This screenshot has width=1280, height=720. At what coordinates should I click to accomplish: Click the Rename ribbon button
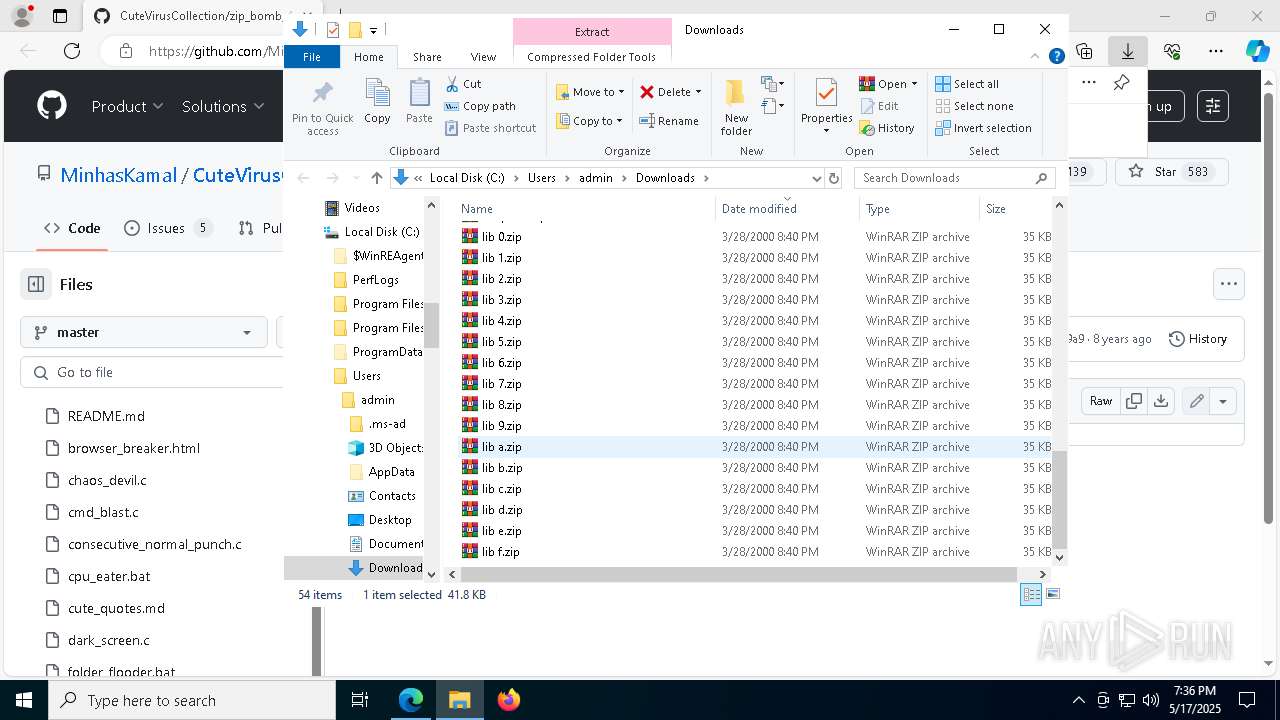point(669,121)
